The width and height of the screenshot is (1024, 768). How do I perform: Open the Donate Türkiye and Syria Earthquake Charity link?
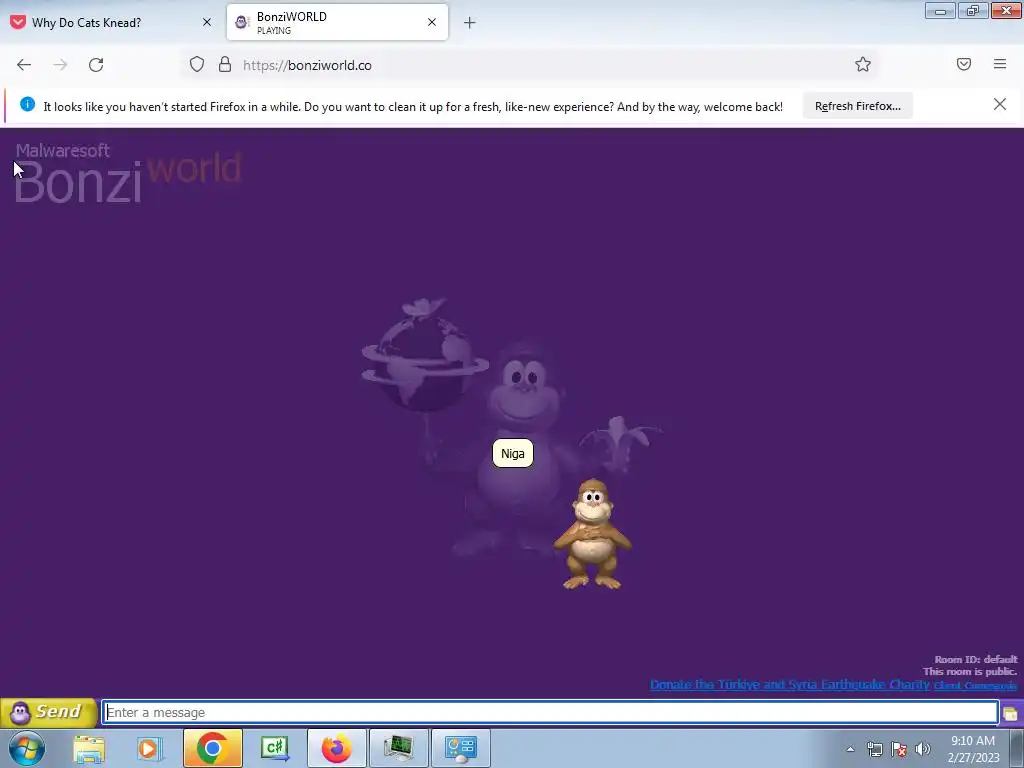790,684
